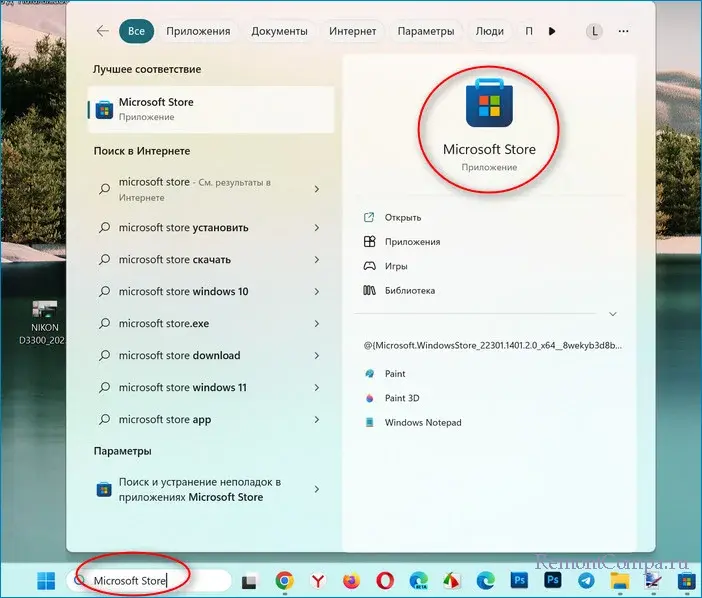Click the back arrow in search panel

[x=103, y=31]
